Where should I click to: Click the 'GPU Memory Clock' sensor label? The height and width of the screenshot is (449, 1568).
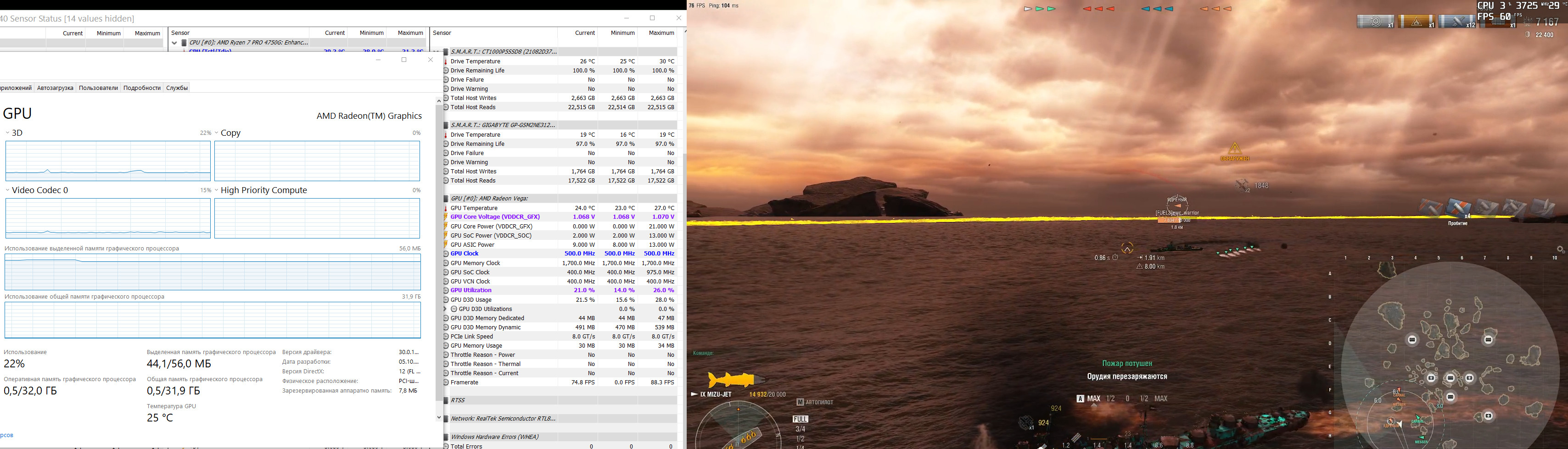(x=476, y=263)
